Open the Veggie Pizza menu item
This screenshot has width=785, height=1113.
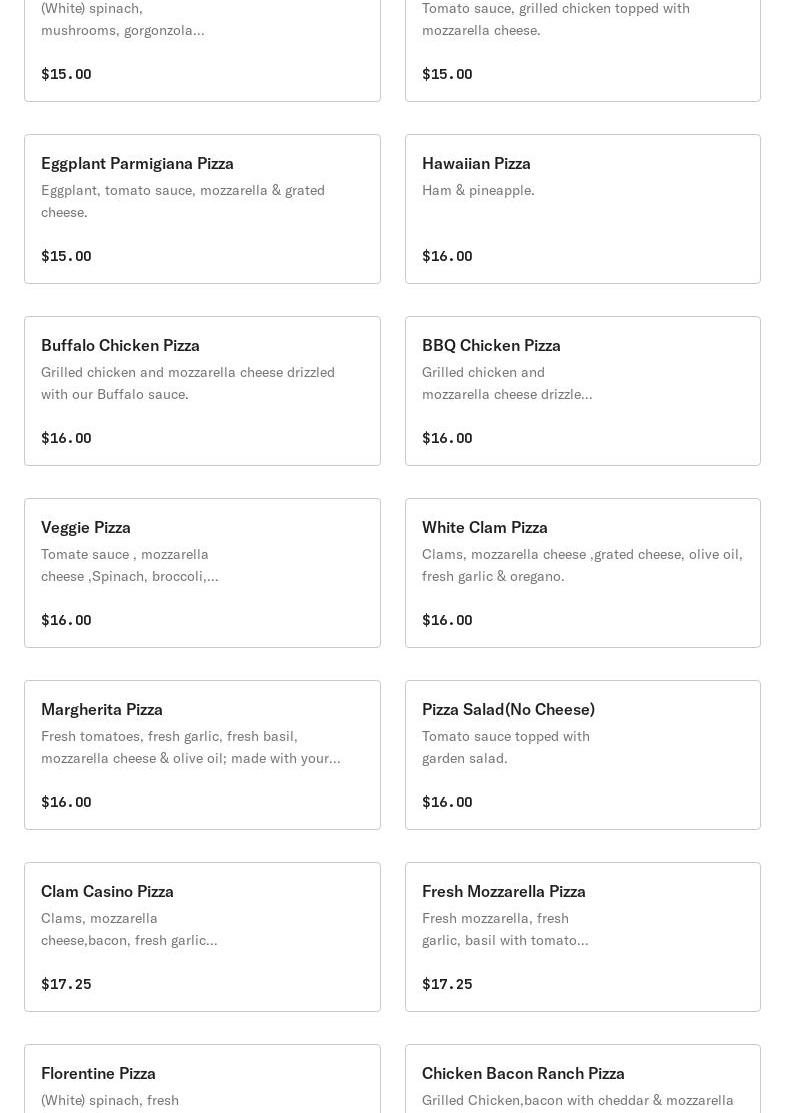point(202,573)
